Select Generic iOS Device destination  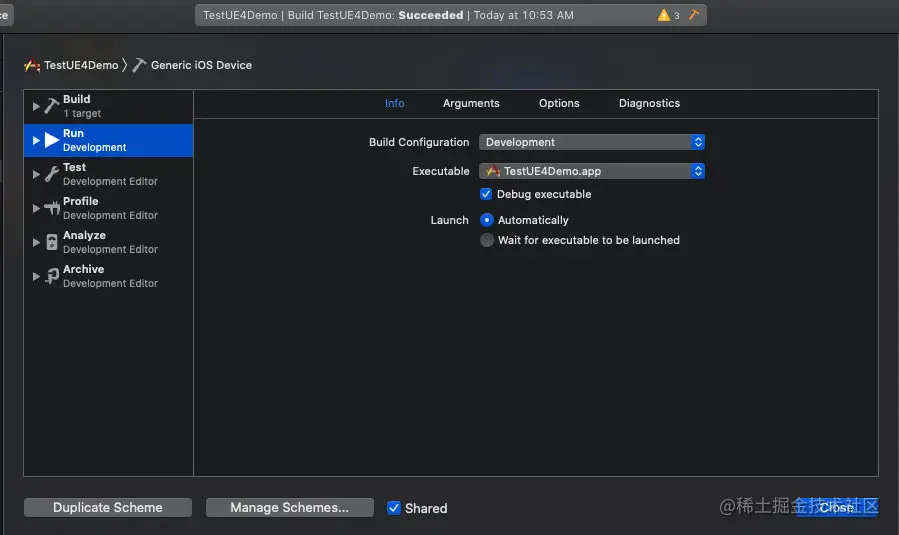[200, 65]
